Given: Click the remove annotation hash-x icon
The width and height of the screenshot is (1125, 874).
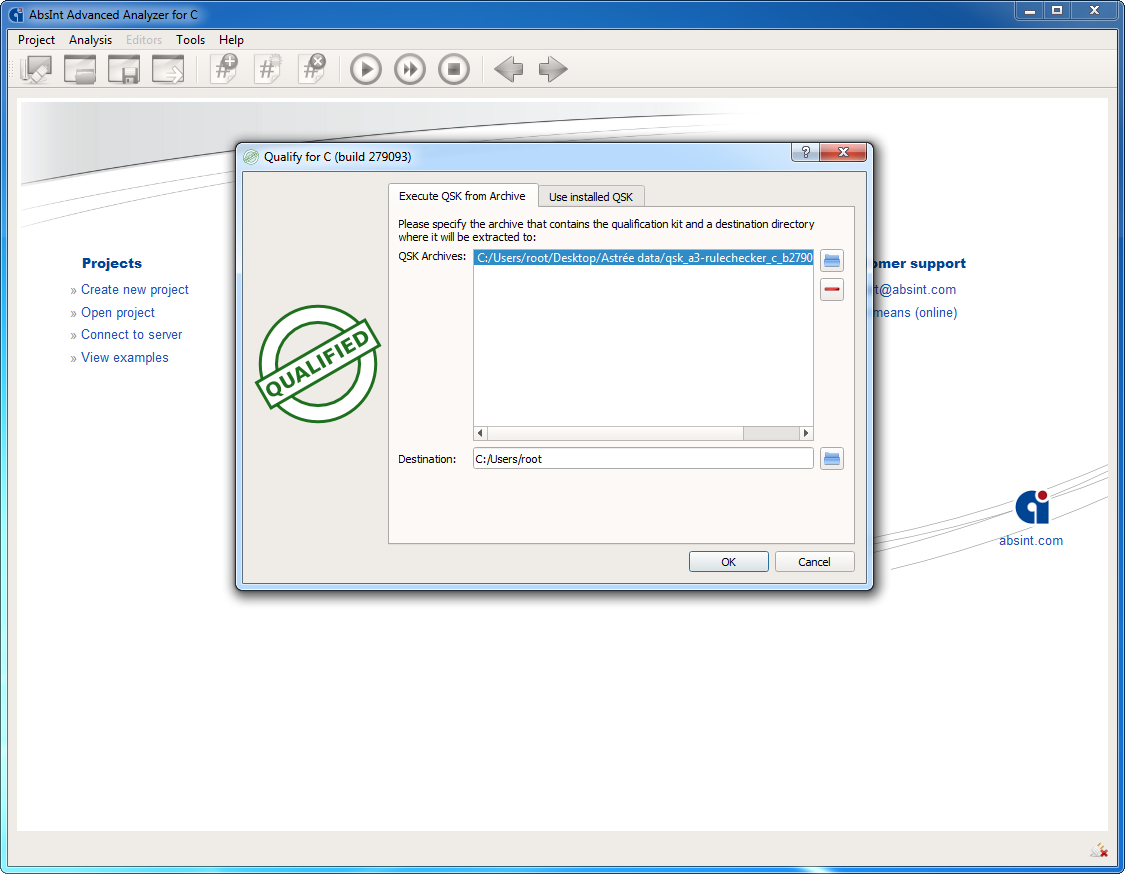Looking at the screenshot, I should point(312,70).
